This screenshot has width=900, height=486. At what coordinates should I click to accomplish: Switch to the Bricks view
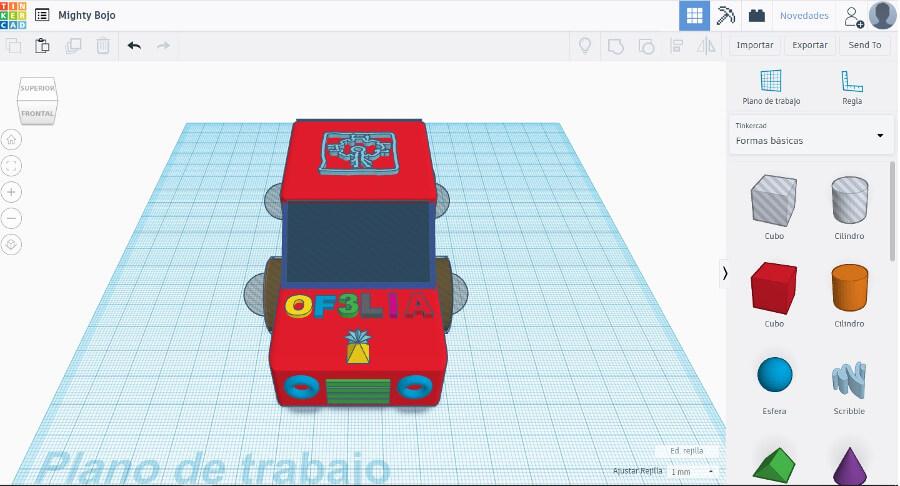[x=757, y=16]
